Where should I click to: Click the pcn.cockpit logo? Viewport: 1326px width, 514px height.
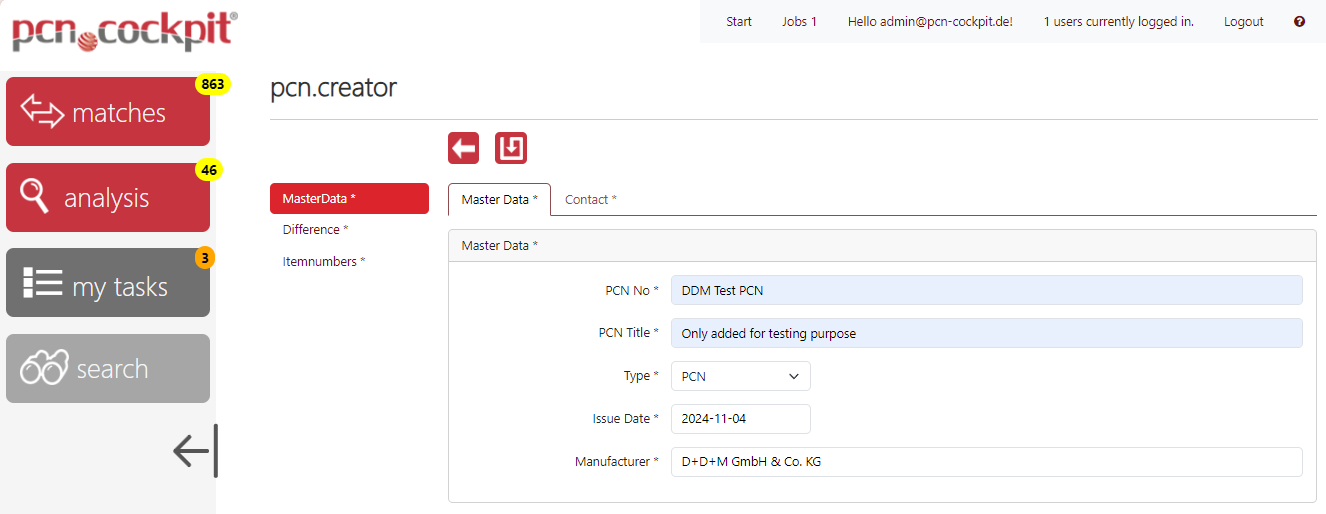tap(124, 31)
